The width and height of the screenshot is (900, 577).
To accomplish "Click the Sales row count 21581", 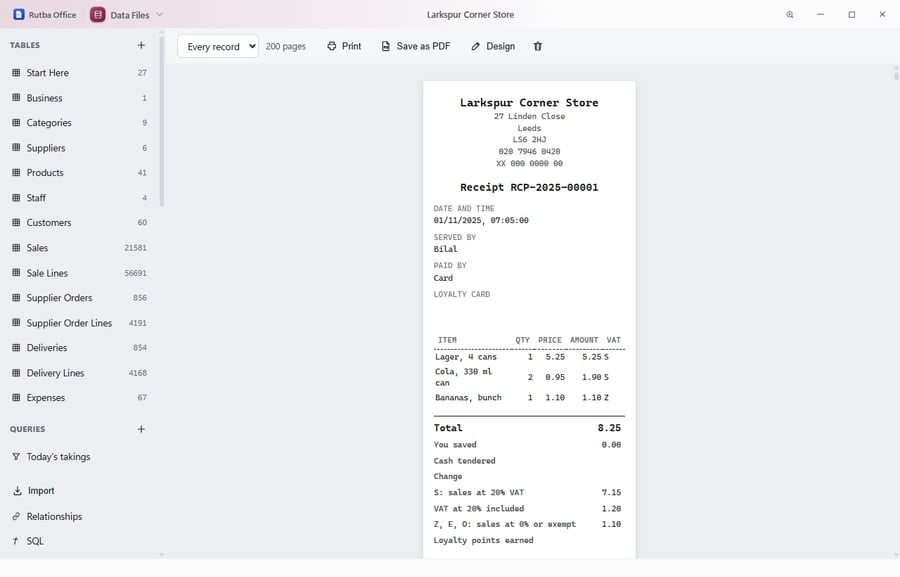I will [x=135, y=247].
